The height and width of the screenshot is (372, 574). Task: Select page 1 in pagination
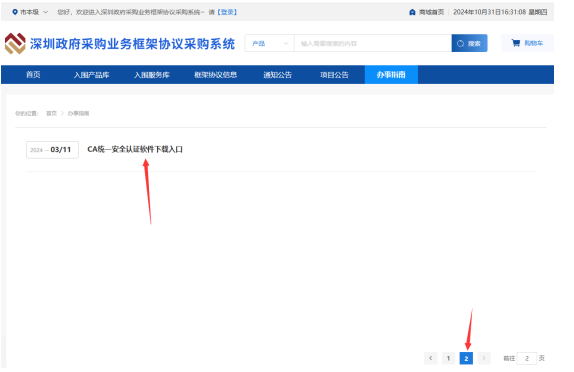pyautogui.click(x=448, y=358)
